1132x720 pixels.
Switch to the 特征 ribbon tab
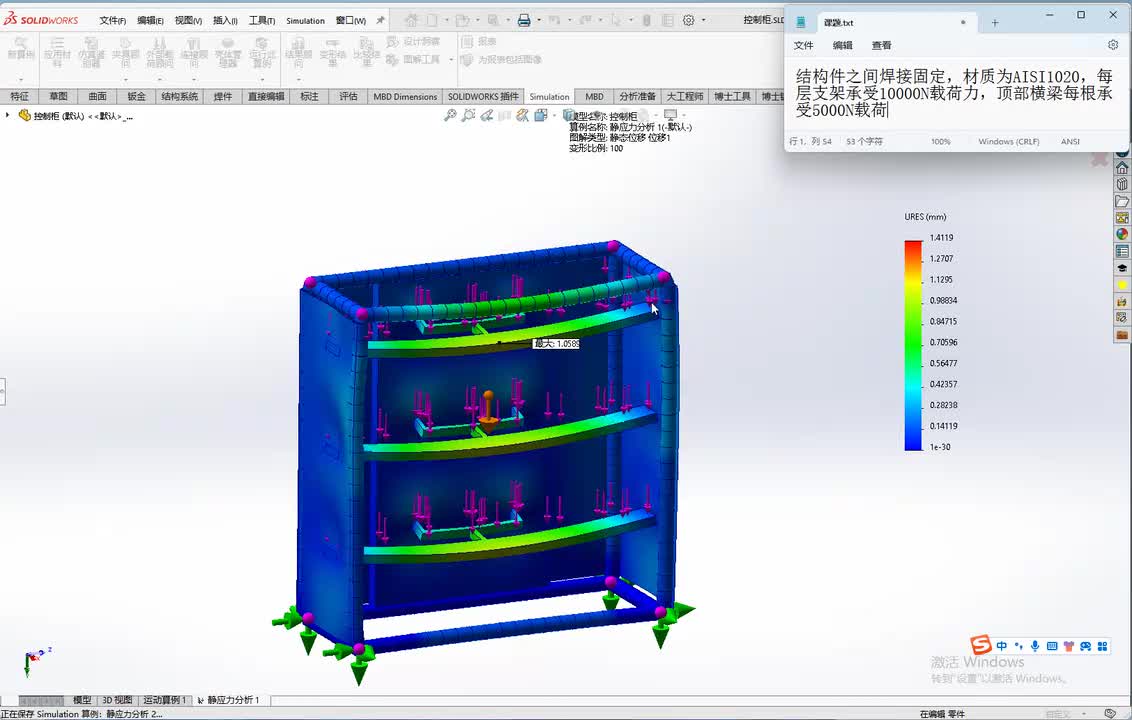pos(19,96)
